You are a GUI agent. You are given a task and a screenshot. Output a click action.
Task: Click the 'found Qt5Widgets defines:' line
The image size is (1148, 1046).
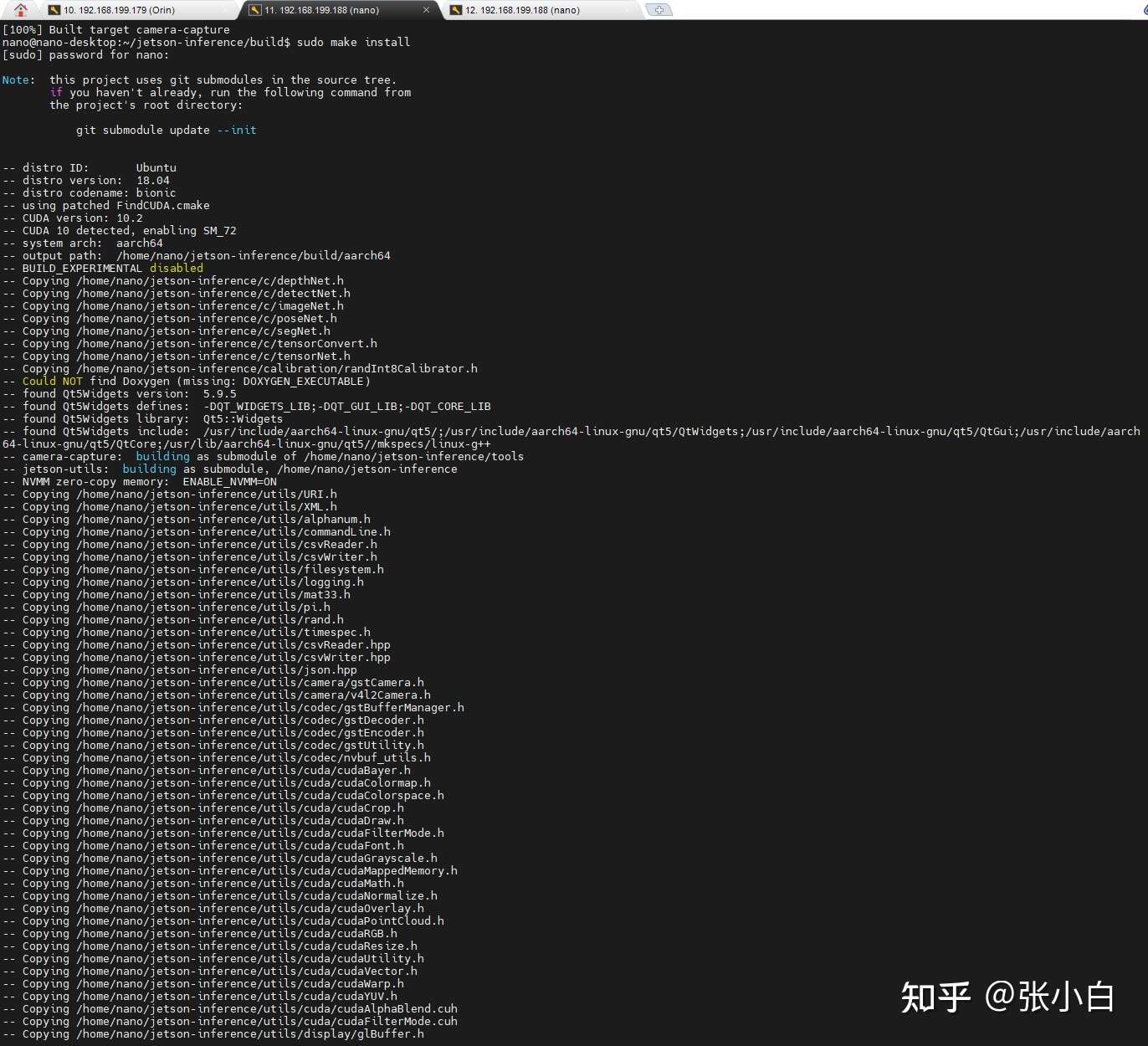[x=247, y=406]
